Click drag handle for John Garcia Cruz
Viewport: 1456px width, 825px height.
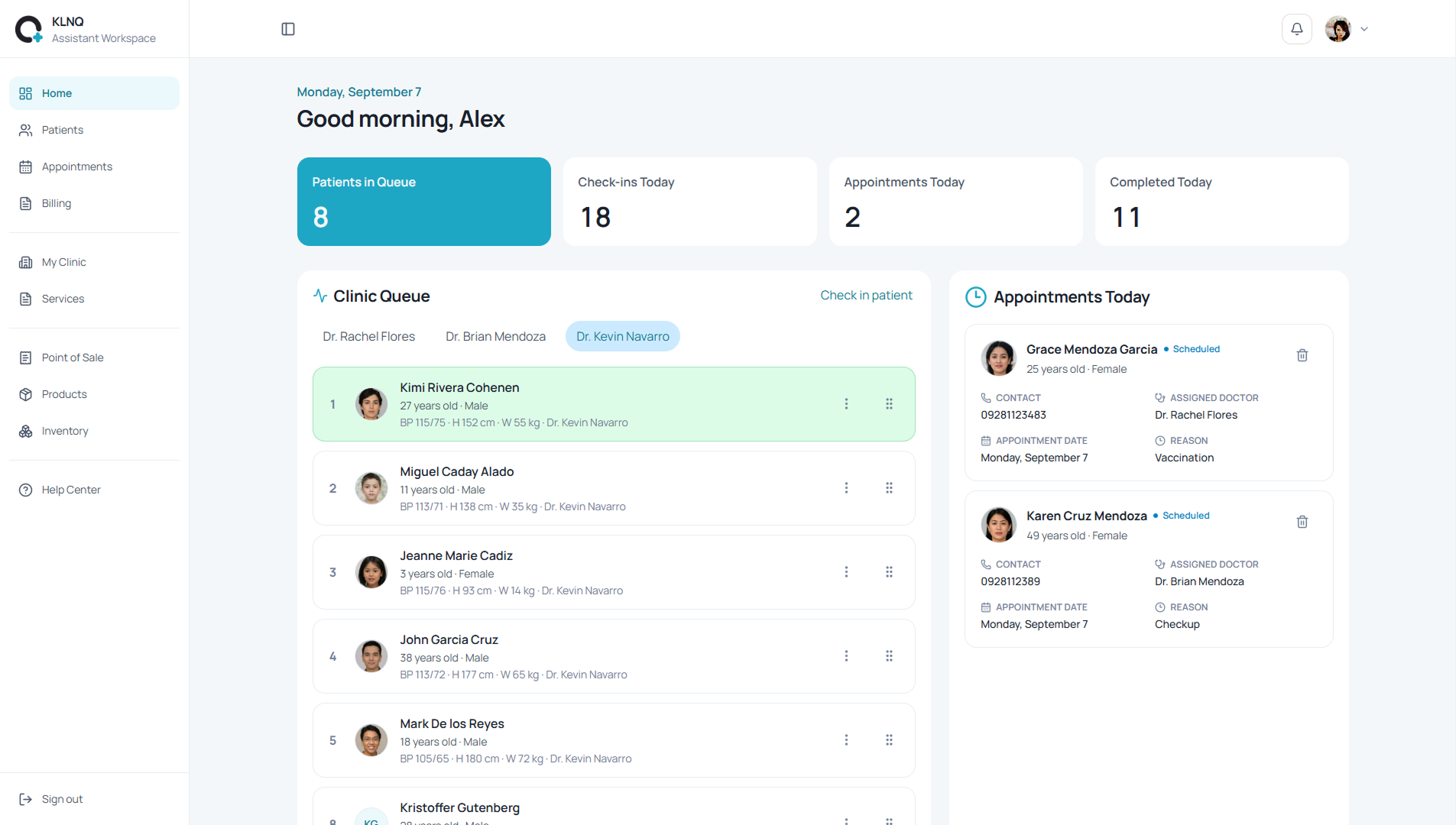pyautogui.click(x=889, y=656)
